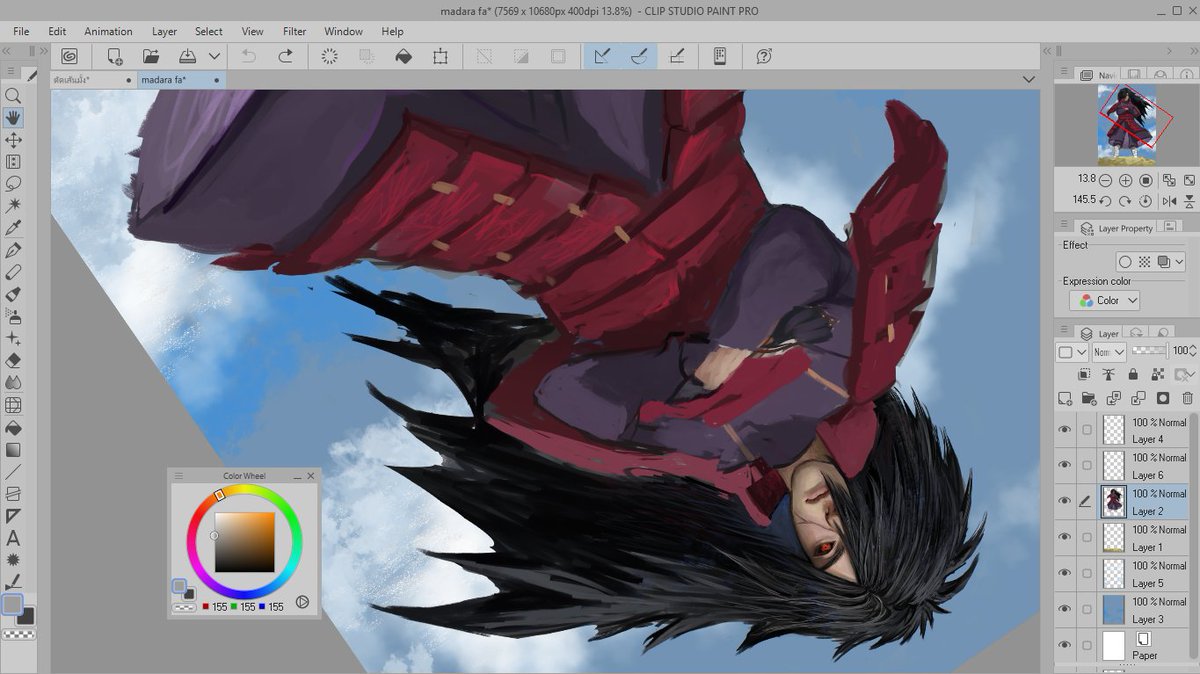Open file using folder toolbar icon

pos(150,57)
